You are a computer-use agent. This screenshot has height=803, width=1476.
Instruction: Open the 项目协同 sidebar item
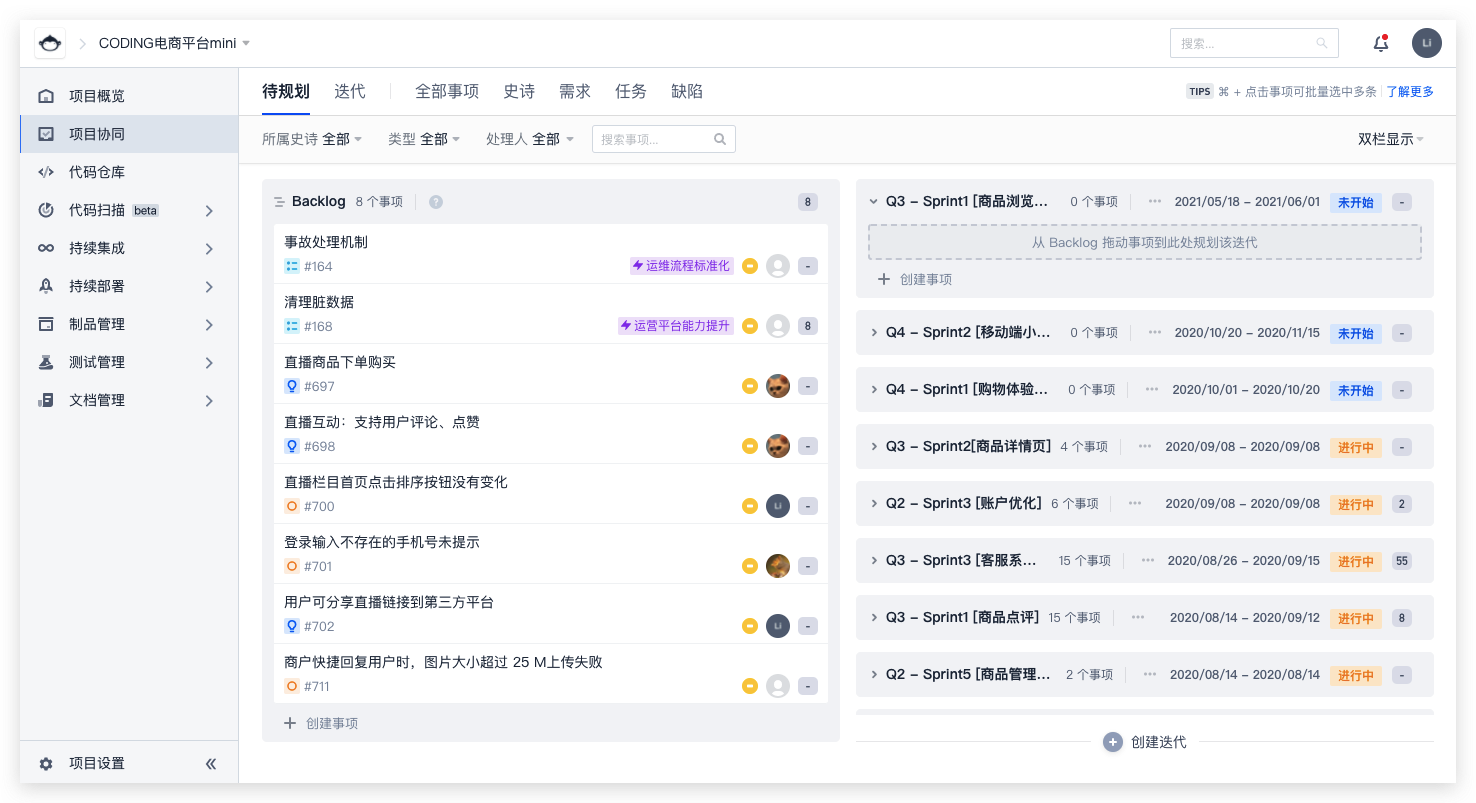click(x=129, y=134)
